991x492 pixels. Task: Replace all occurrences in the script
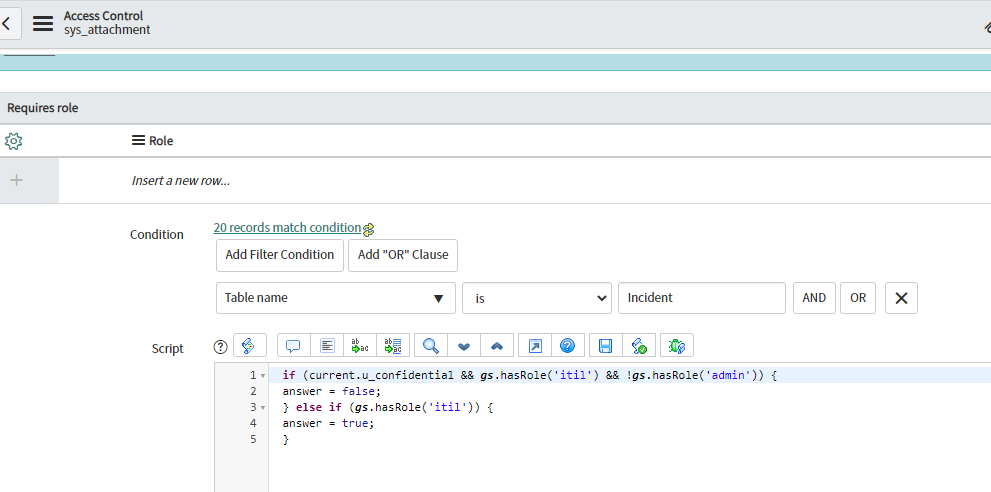click(393, 345)
